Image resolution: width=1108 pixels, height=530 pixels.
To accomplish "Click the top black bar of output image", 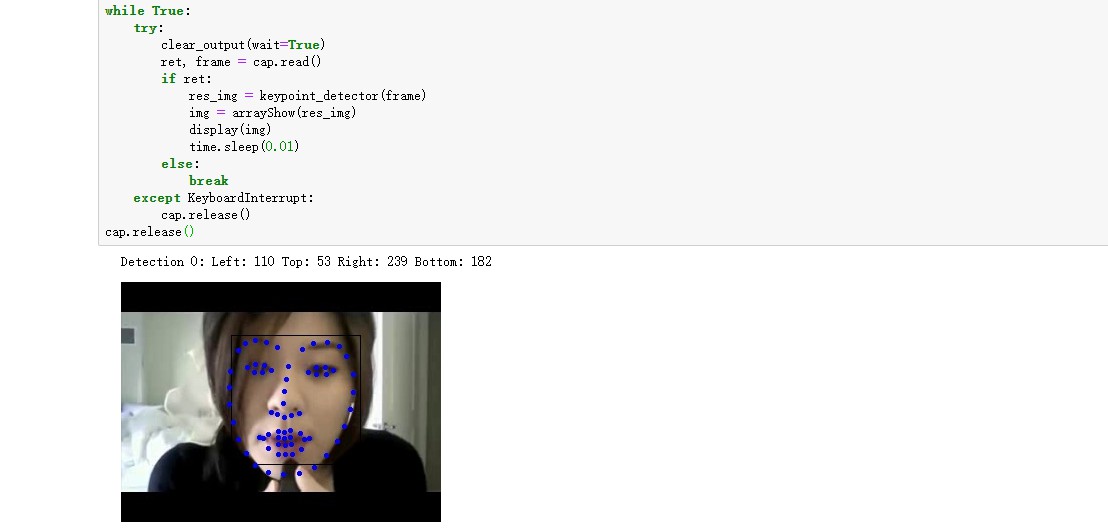I will [x=281, y=297].
